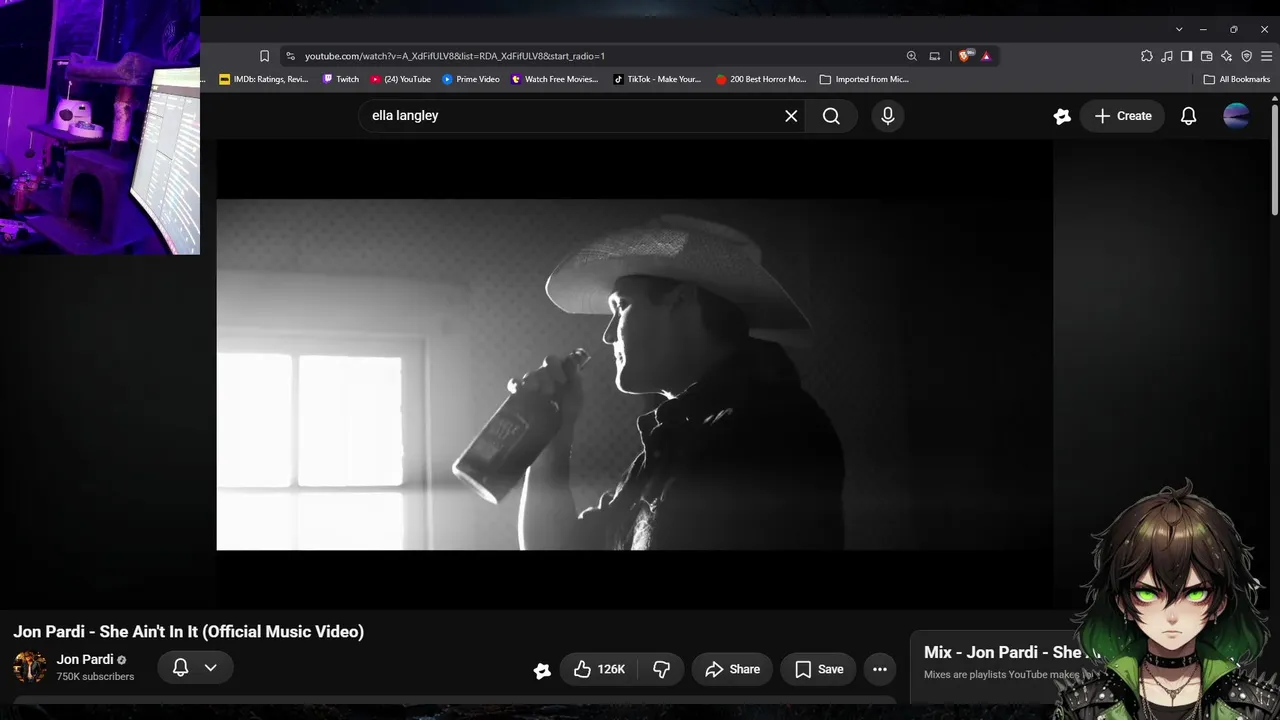
Task: Save video to a playlist
Action: point(819,669)
